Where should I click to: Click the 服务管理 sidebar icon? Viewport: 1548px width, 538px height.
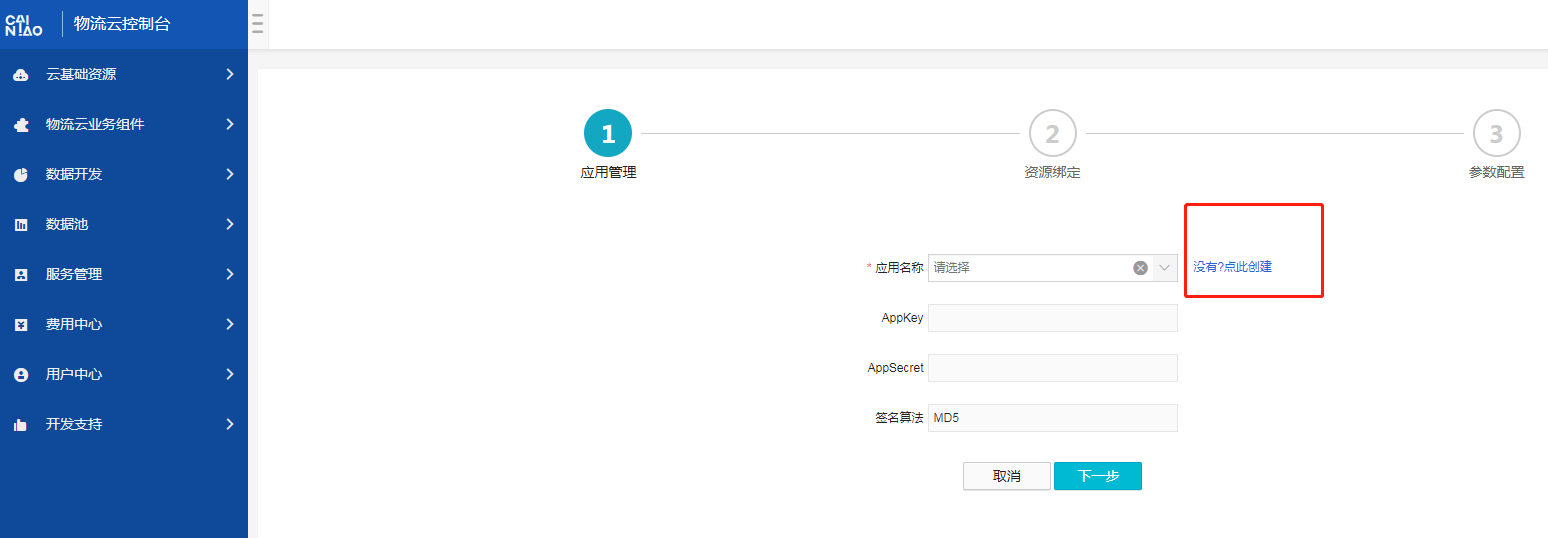[x=21, y=275]
